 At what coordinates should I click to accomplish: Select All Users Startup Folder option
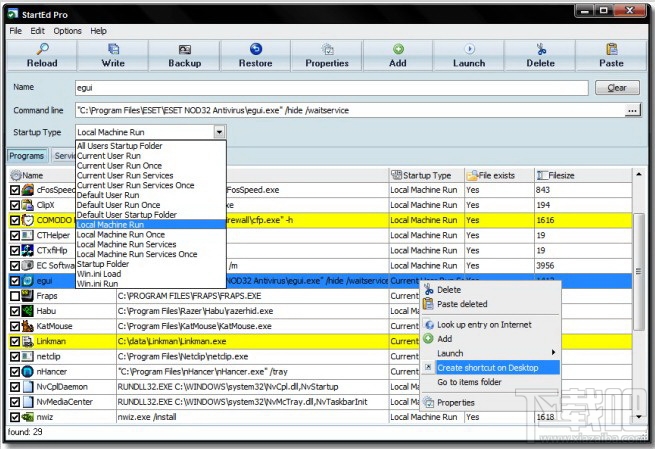pyautogui.click(x=151, y=146)
